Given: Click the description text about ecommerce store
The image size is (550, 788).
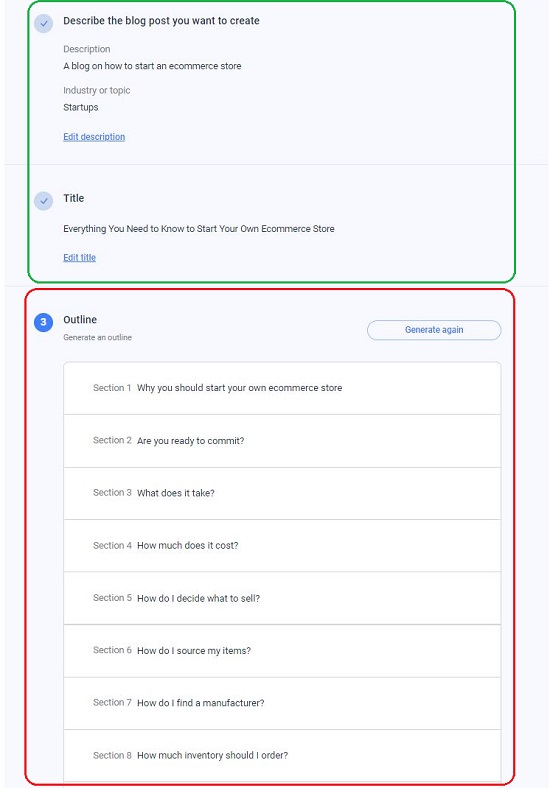Looking at the screenshot, I should 152,66.
